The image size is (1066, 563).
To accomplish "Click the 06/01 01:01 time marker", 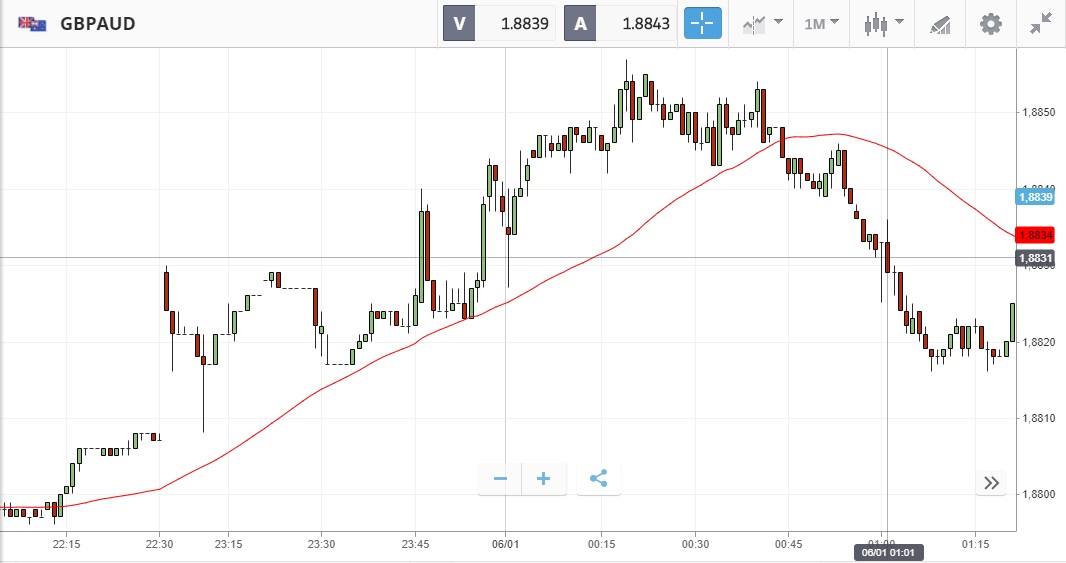I will (887, 551).
